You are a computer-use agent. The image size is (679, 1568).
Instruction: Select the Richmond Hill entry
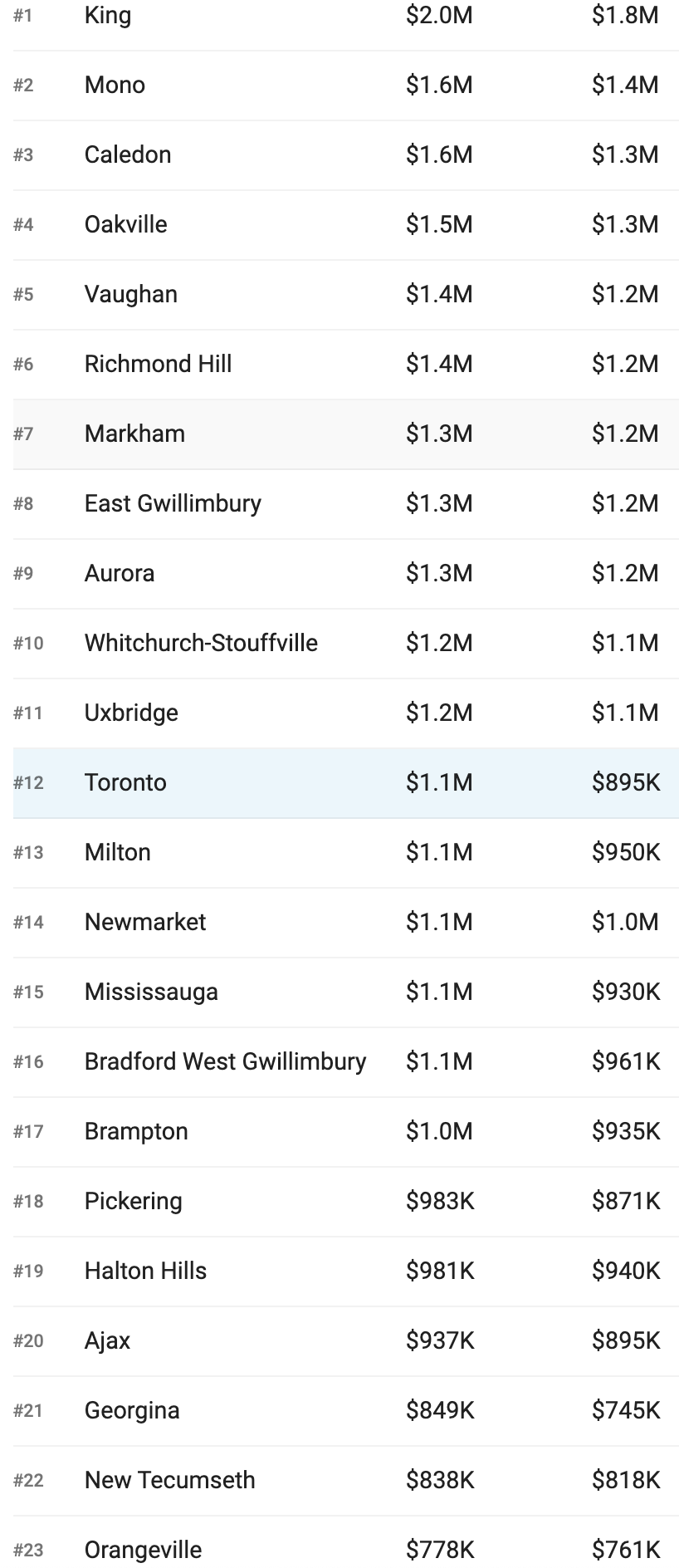tap(158, 364)
